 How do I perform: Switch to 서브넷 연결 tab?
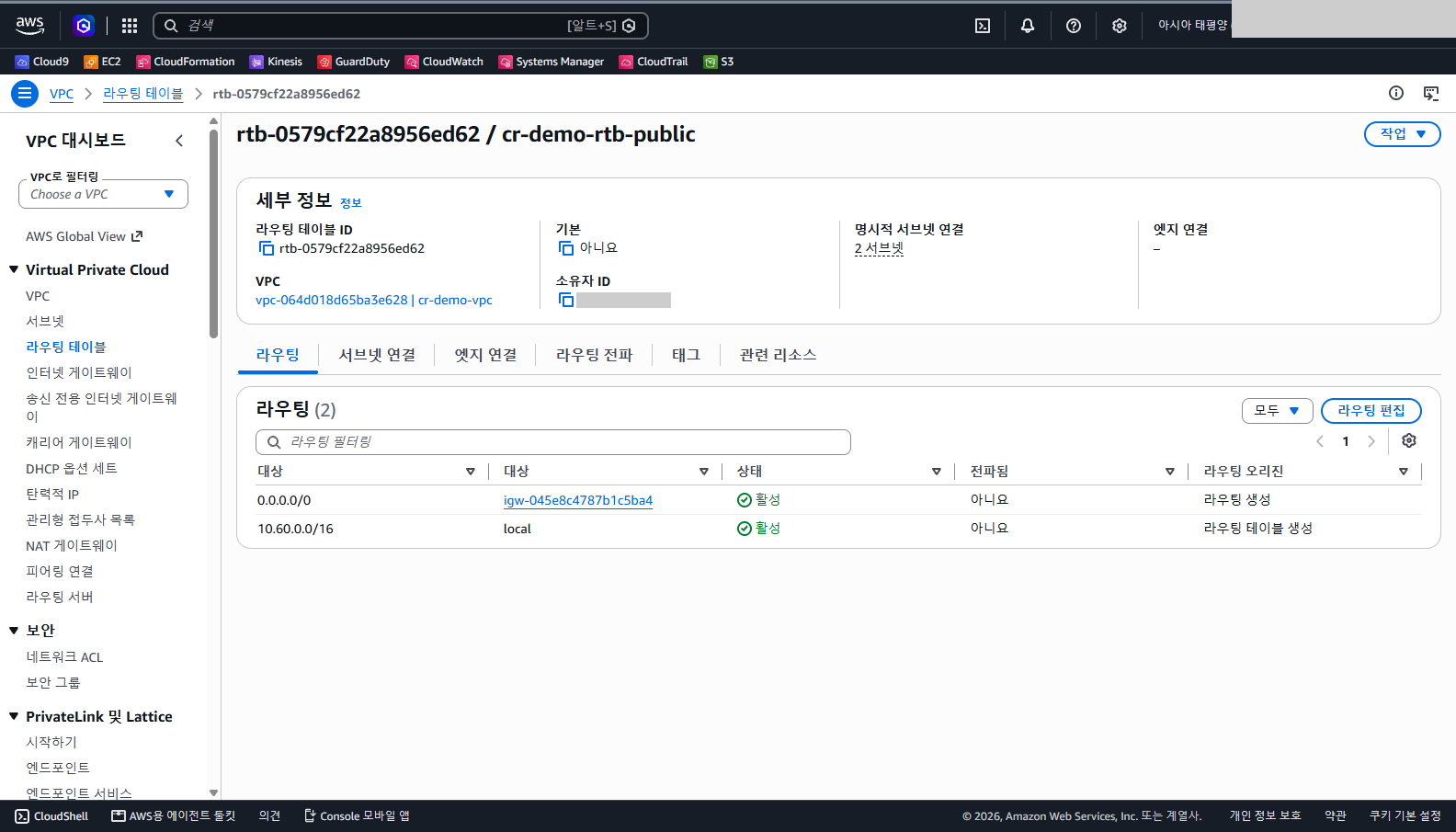[377, 355]
